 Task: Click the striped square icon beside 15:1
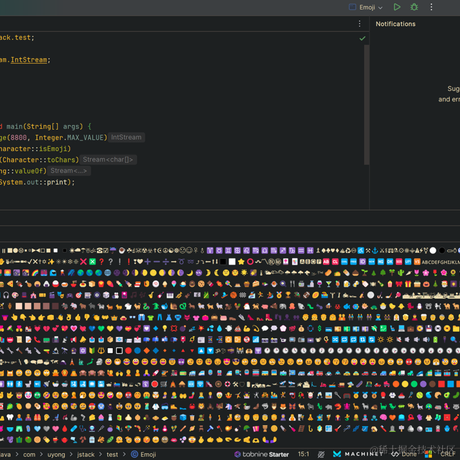point(321,454)
